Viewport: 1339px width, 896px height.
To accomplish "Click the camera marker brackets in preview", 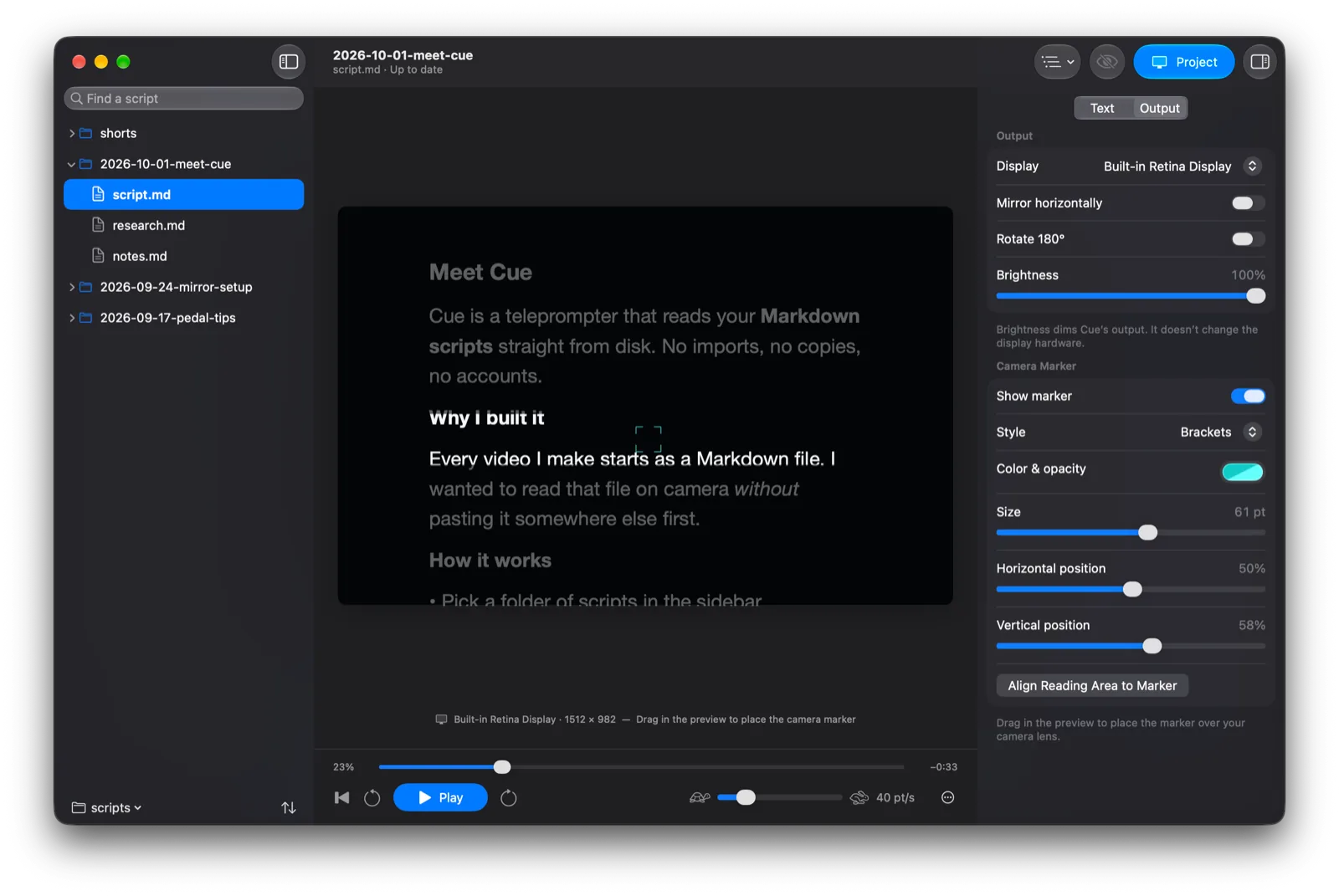I will click(x=649, y=438).
